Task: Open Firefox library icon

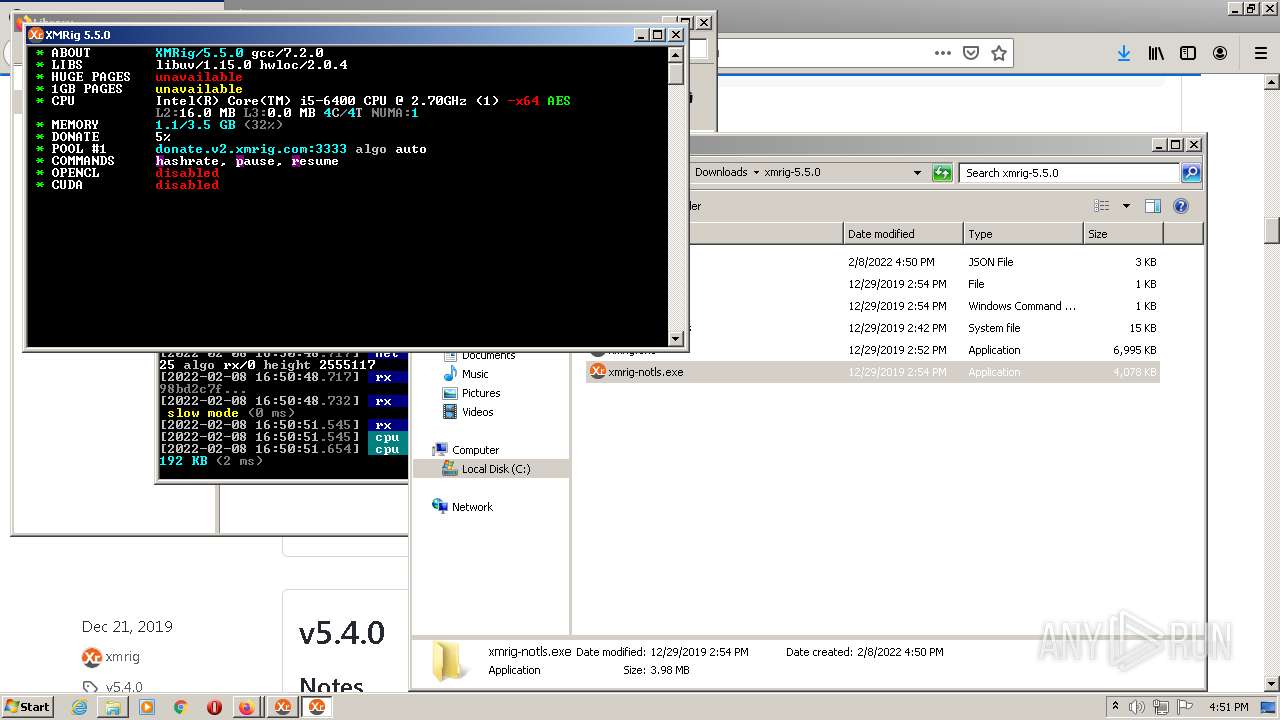Action: (x=1156, y=53)
